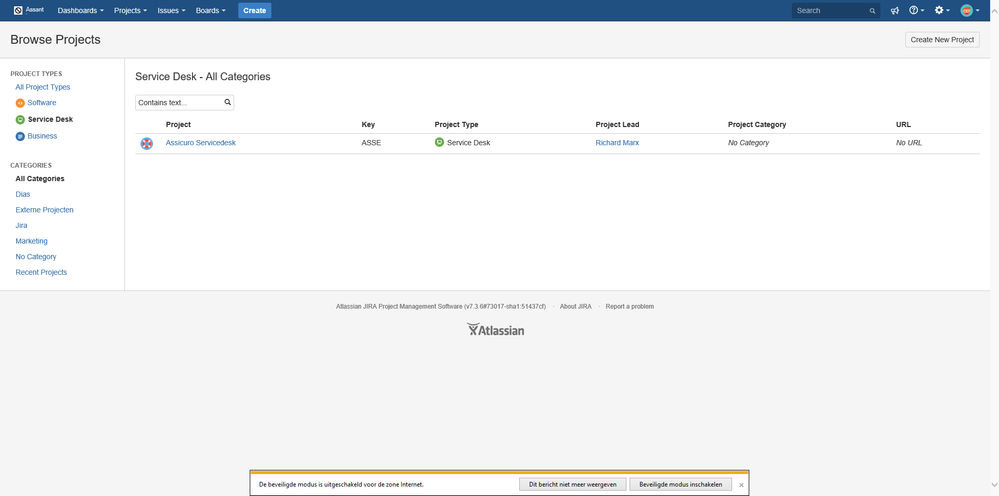Expand the Projects menu

[130, 11]
